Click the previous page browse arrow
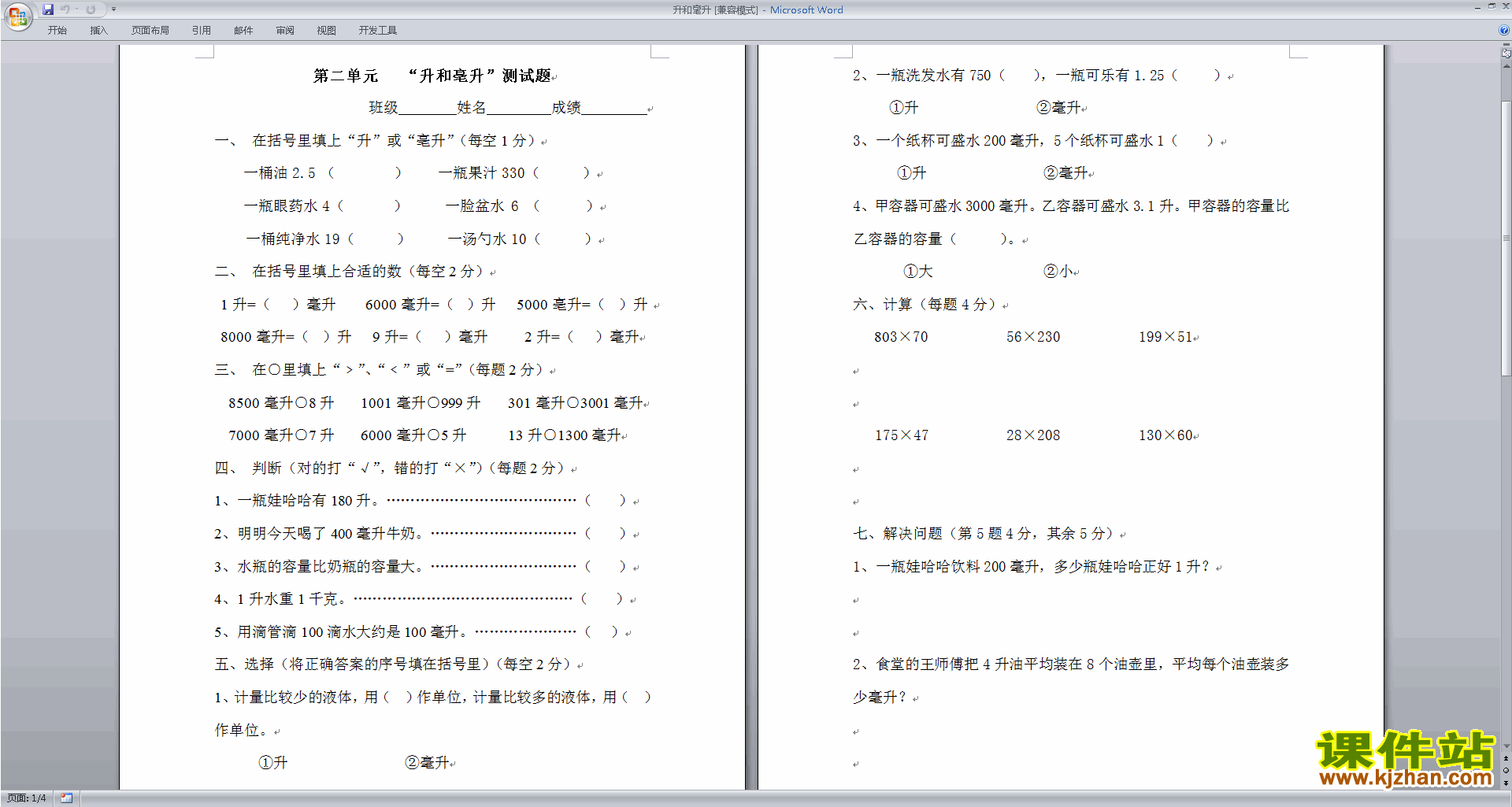 pyautogui.click(x=1506, y=759)
